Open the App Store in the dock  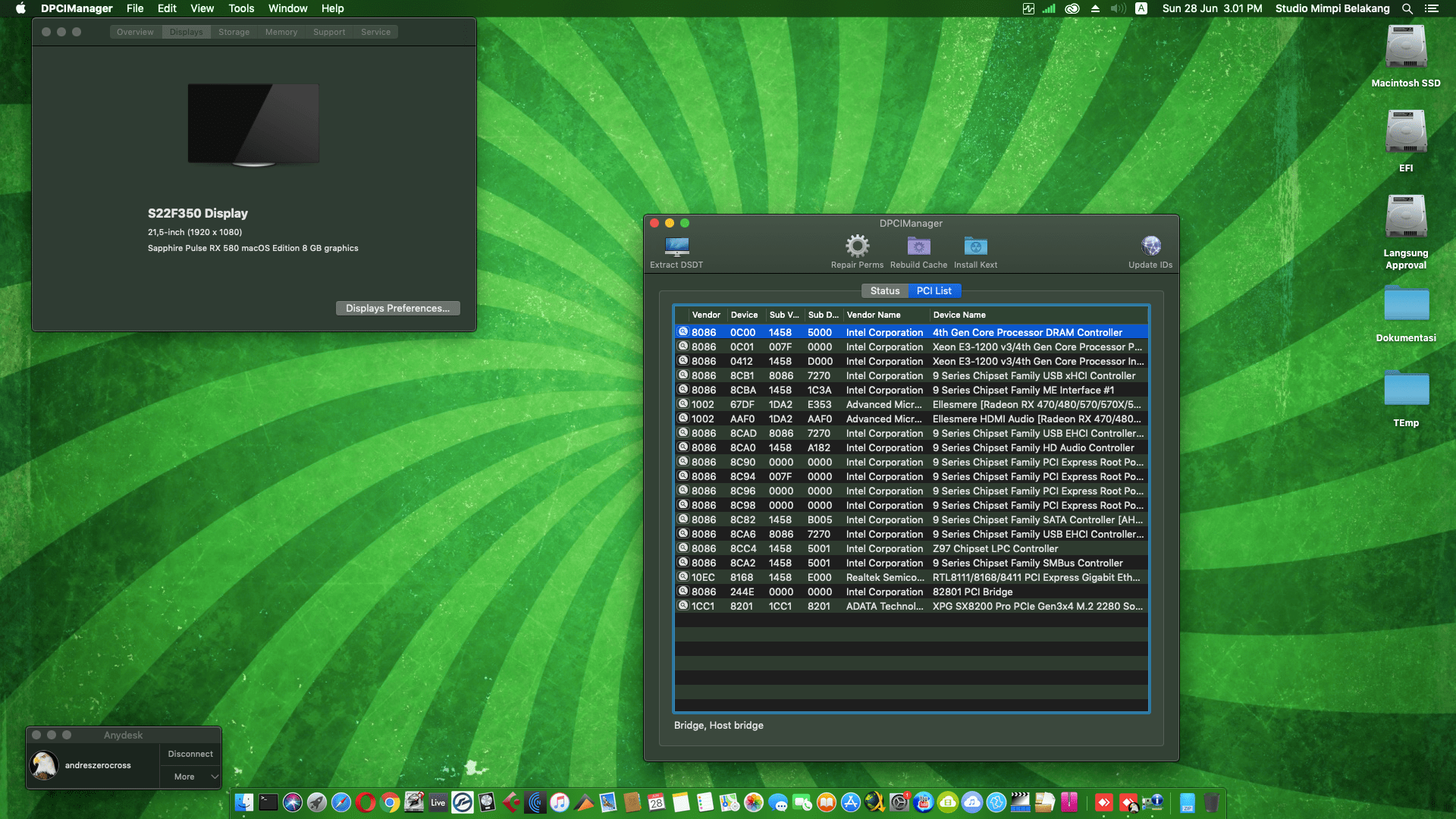[x=851, y=802]
